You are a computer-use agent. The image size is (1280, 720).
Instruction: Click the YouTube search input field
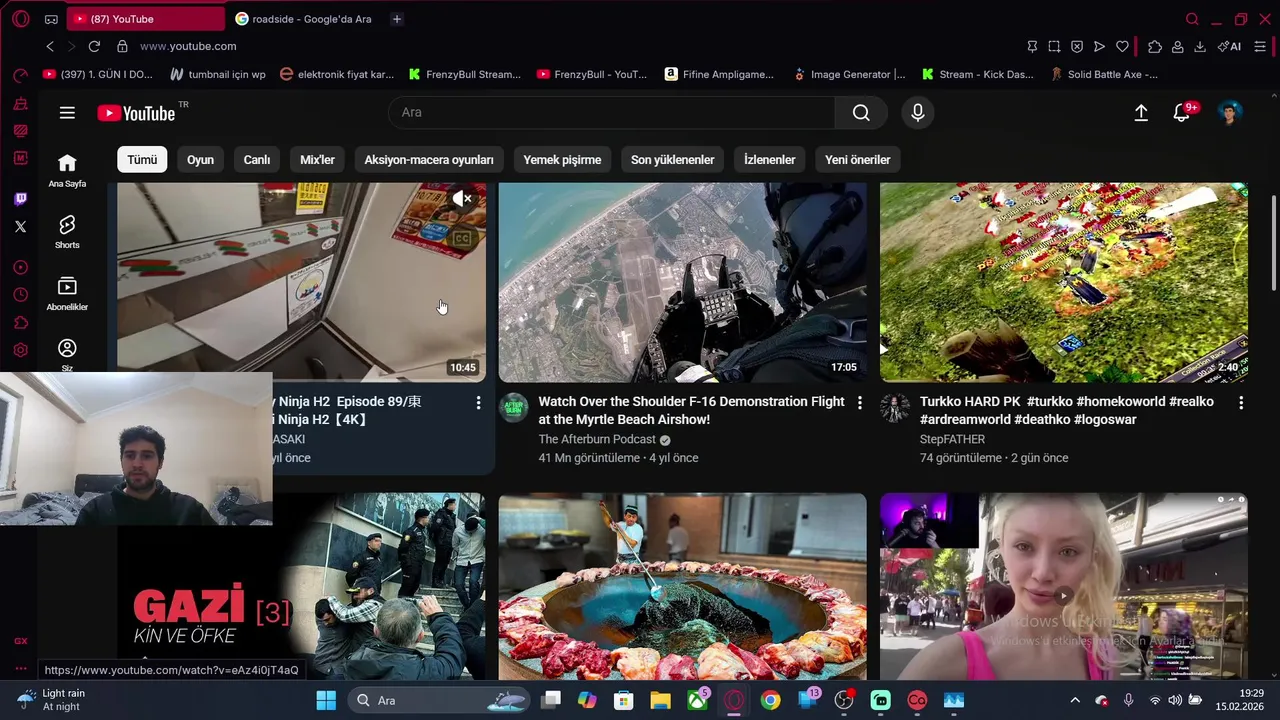tap(611, 113)
